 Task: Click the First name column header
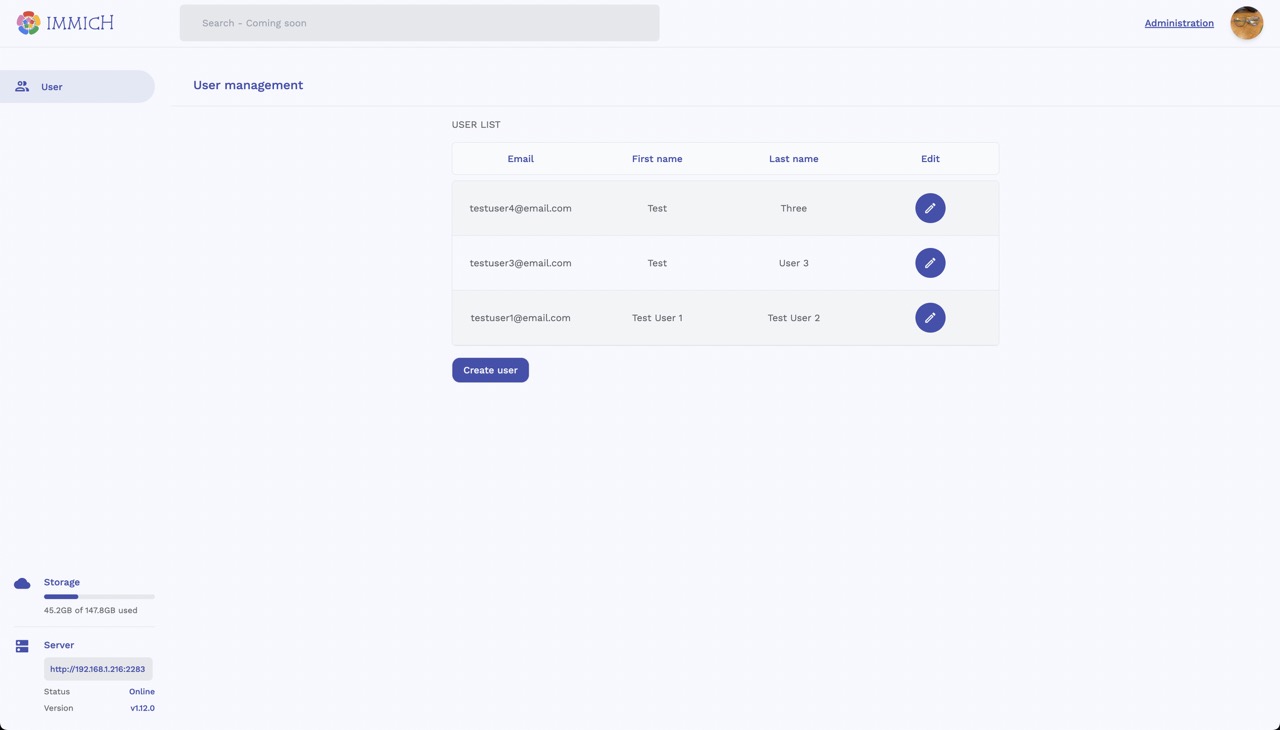[x=657, y=158]
